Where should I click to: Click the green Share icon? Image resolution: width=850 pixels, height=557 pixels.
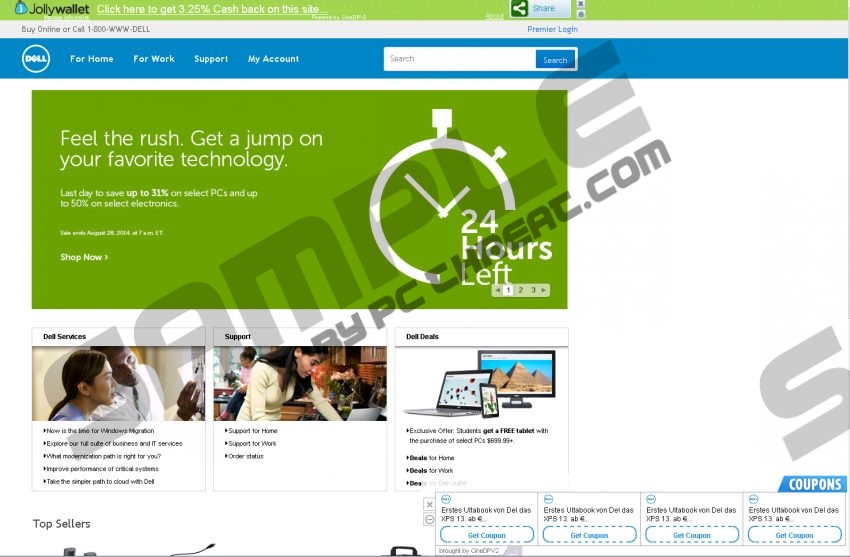(x=519, y=8)
